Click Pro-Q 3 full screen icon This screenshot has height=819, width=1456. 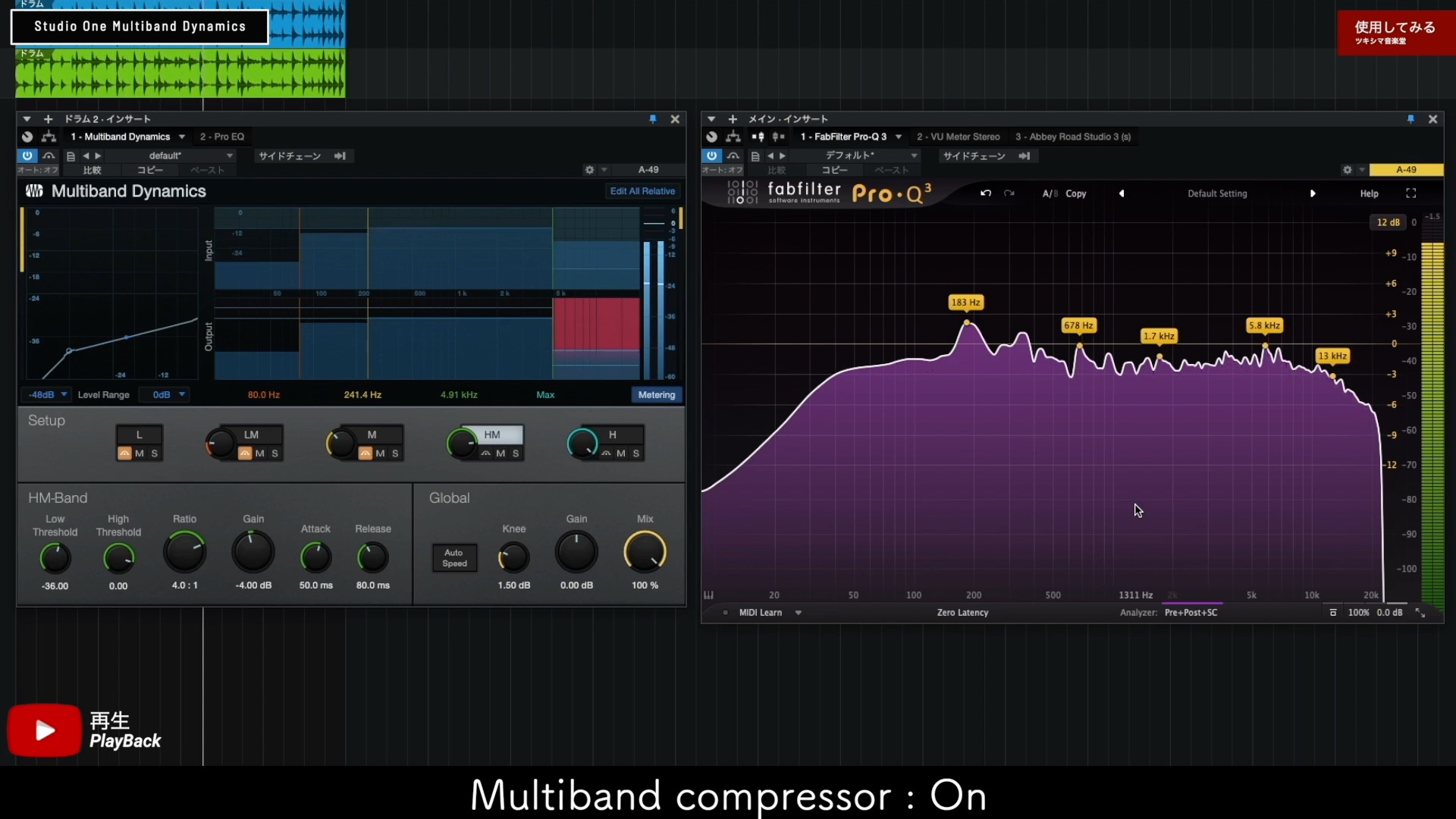pyautogui.click(x=1410, y=193)
